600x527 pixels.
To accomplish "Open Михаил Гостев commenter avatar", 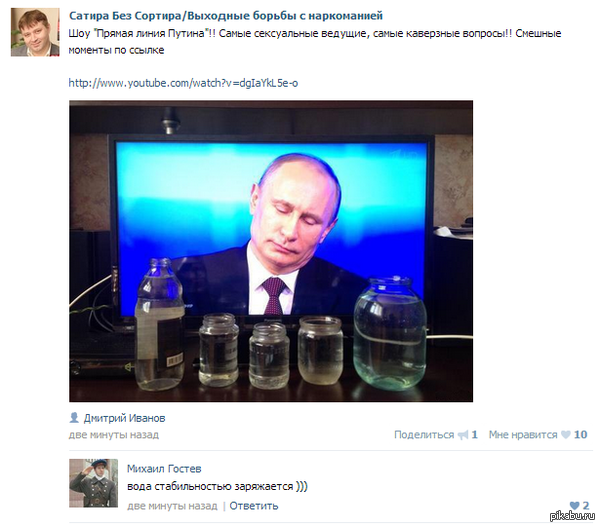I will tap(94, 483).
